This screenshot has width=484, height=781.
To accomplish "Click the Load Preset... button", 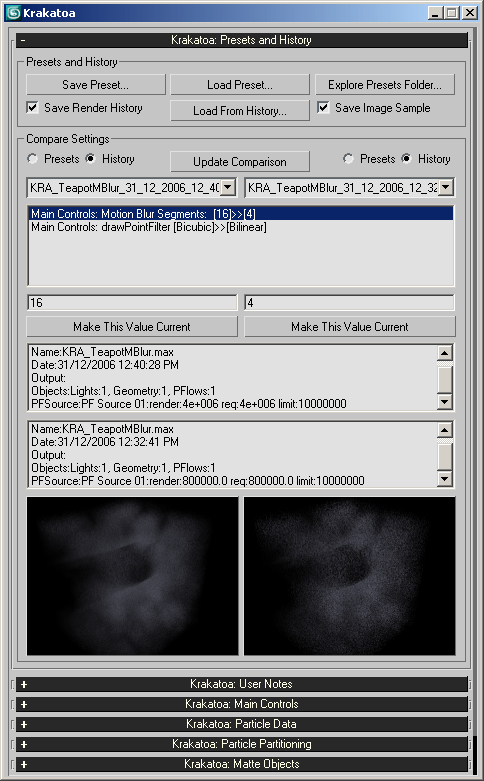I will point(240,85).
